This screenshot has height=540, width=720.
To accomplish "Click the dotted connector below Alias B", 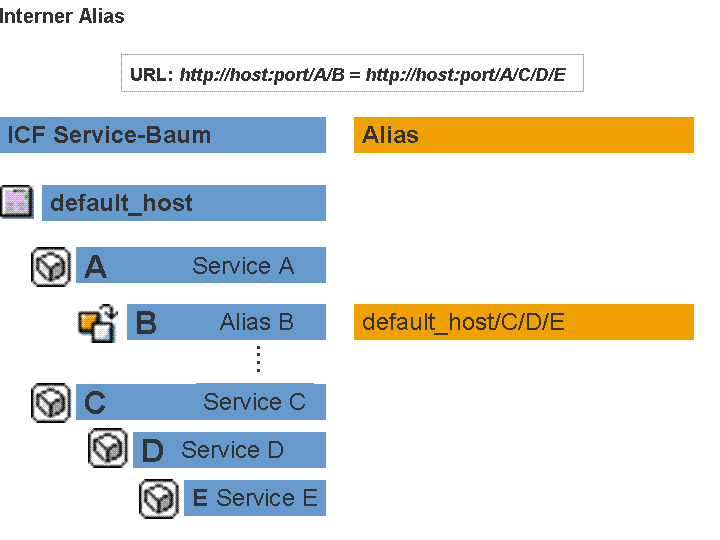I will coord(259,359).
